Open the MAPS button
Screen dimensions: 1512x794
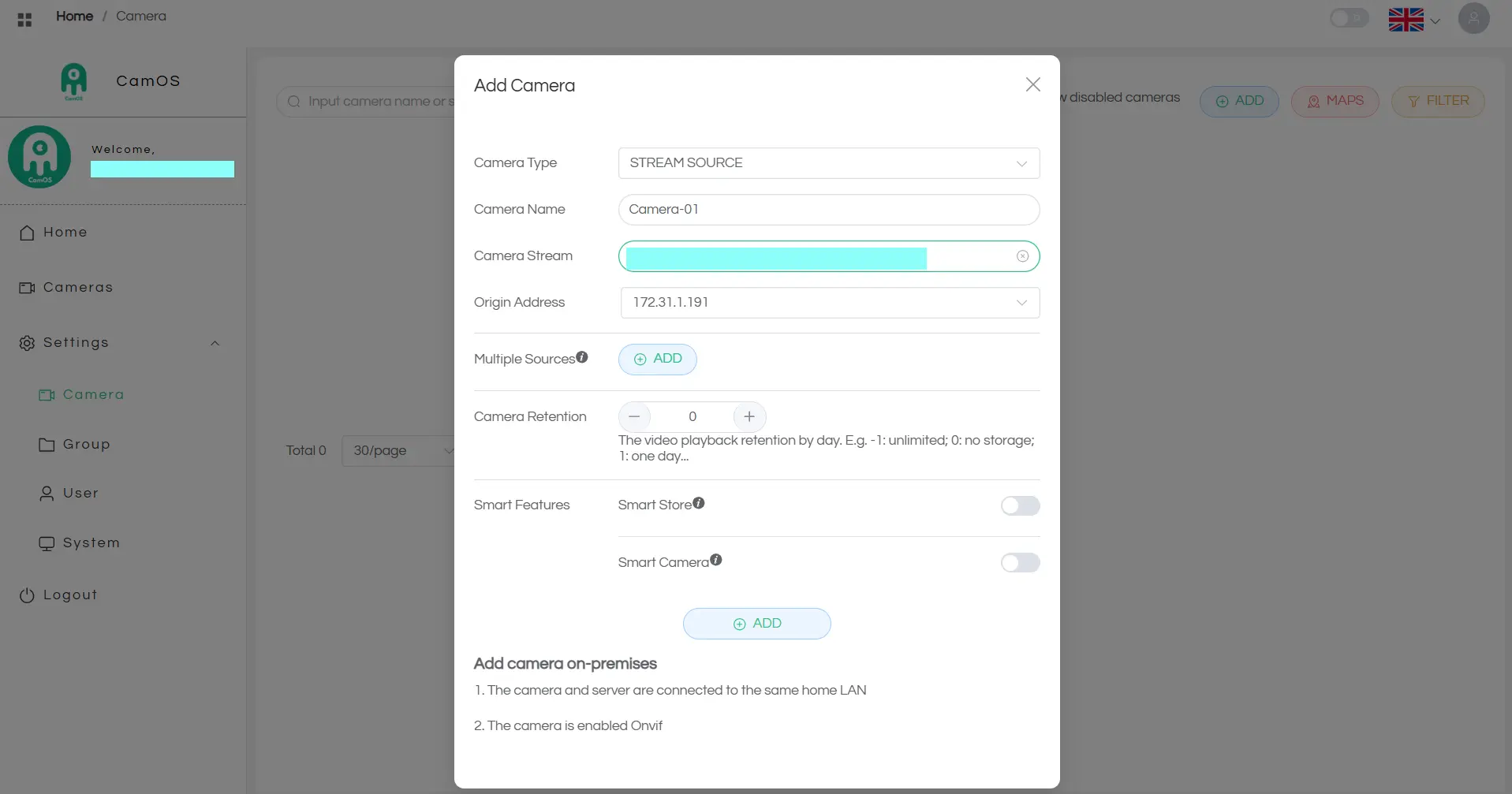[1335, 102]
